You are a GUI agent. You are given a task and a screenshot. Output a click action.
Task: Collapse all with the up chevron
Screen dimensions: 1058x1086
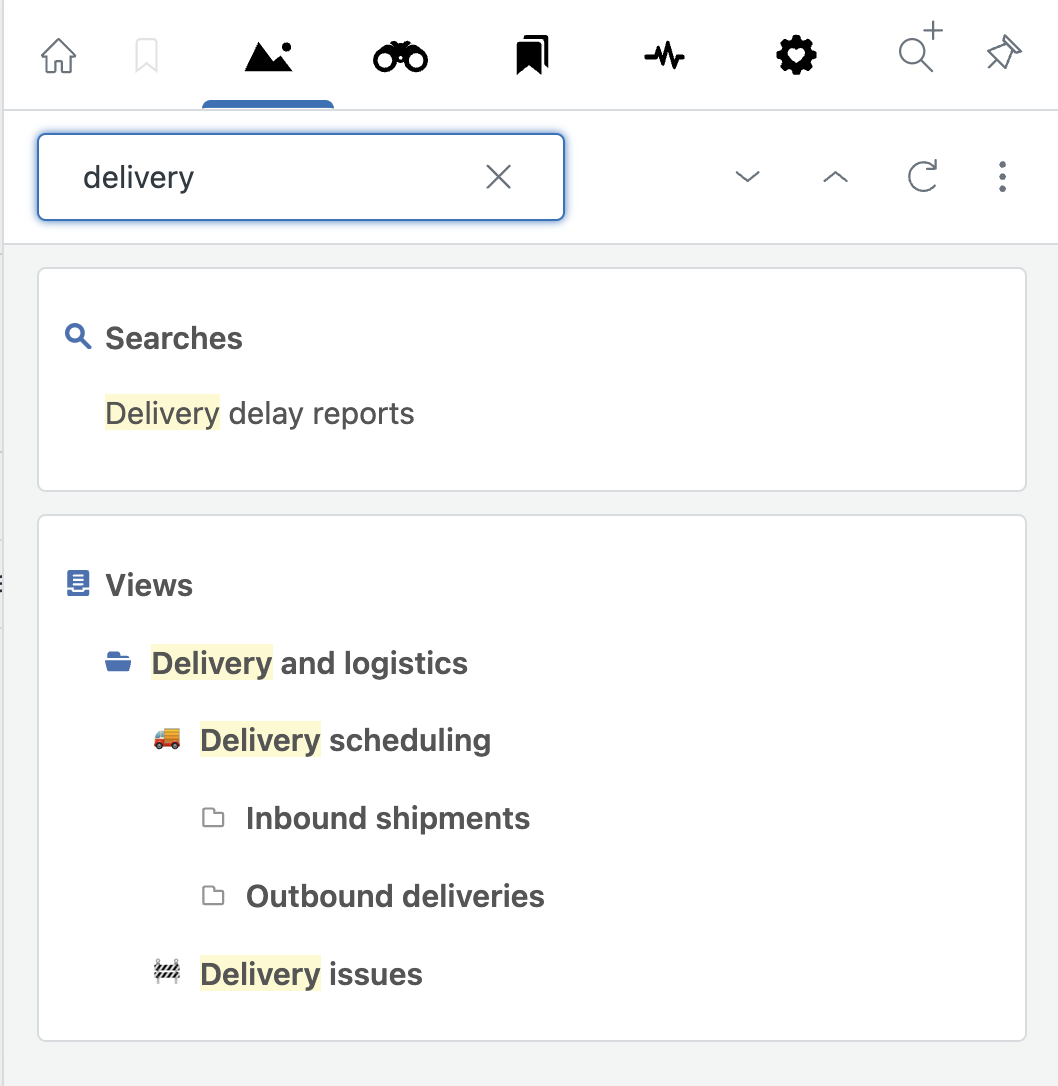click(x=835, y=177)
